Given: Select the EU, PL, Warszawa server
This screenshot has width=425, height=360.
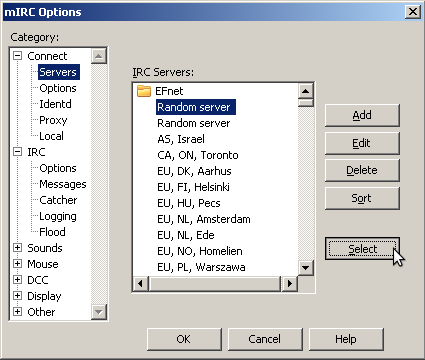Looking at the screenshot, I should 201,267.
